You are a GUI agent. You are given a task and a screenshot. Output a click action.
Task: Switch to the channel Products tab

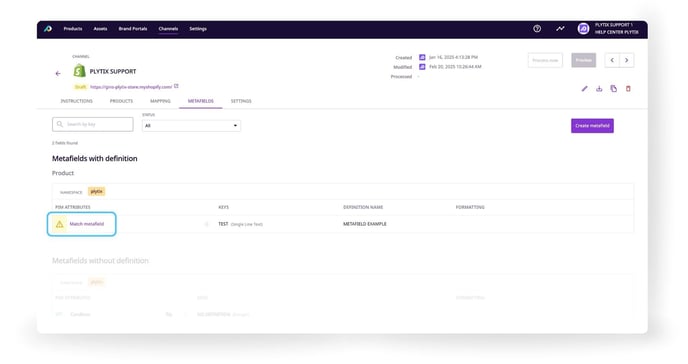coord(121,101)
